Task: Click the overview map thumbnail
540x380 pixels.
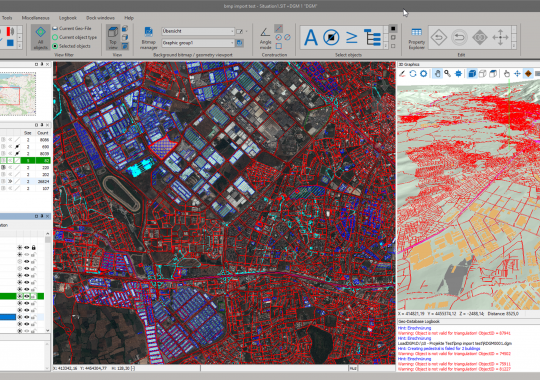Action: (18, 94)
